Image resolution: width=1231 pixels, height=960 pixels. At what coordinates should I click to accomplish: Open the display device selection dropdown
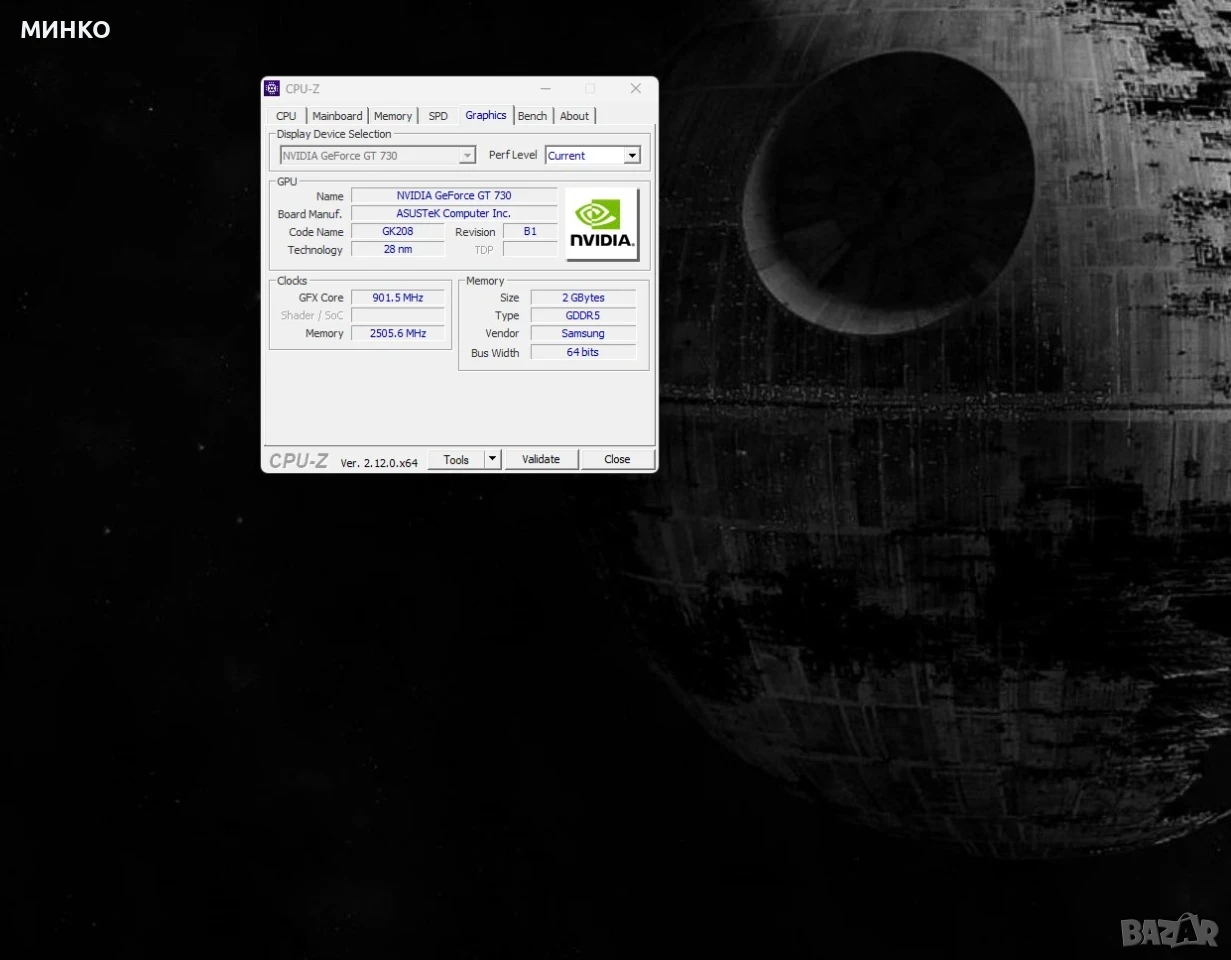(x=378, y=156)
